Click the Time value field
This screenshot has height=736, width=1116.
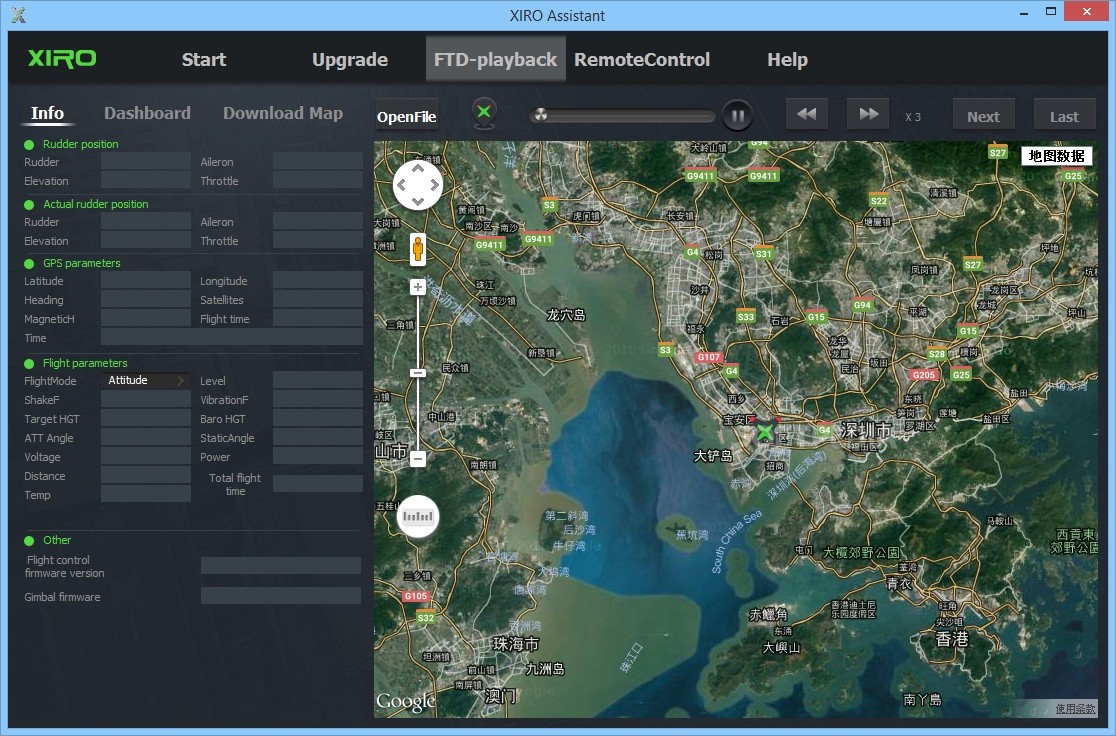tap(232, 337)
